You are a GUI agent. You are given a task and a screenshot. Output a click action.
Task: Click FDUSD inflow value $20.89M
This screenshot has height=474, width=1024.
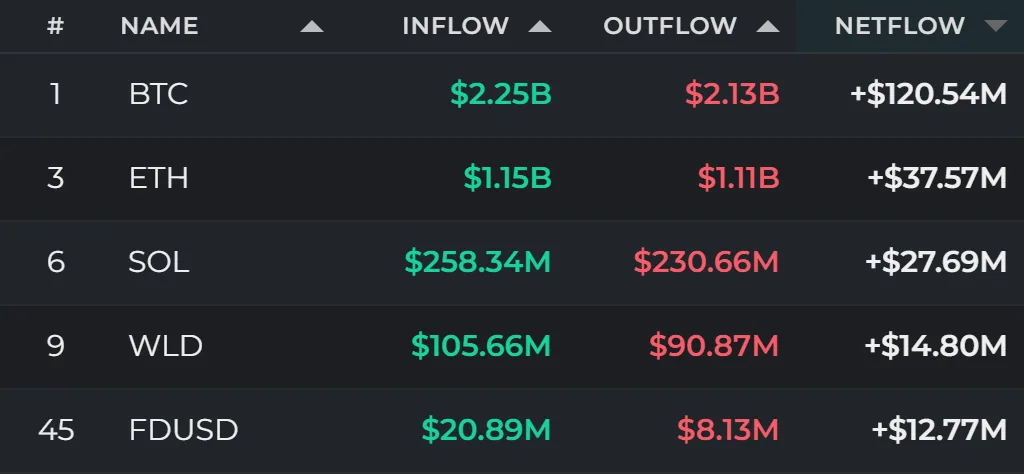pyautogui.click(x=487, y=430)
